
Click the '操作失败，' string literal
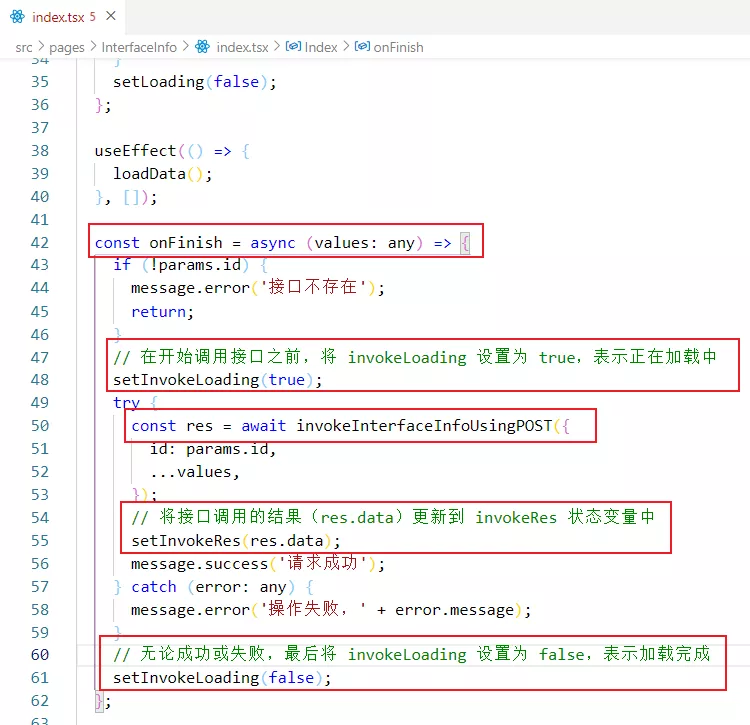click(x=313, y=609)
